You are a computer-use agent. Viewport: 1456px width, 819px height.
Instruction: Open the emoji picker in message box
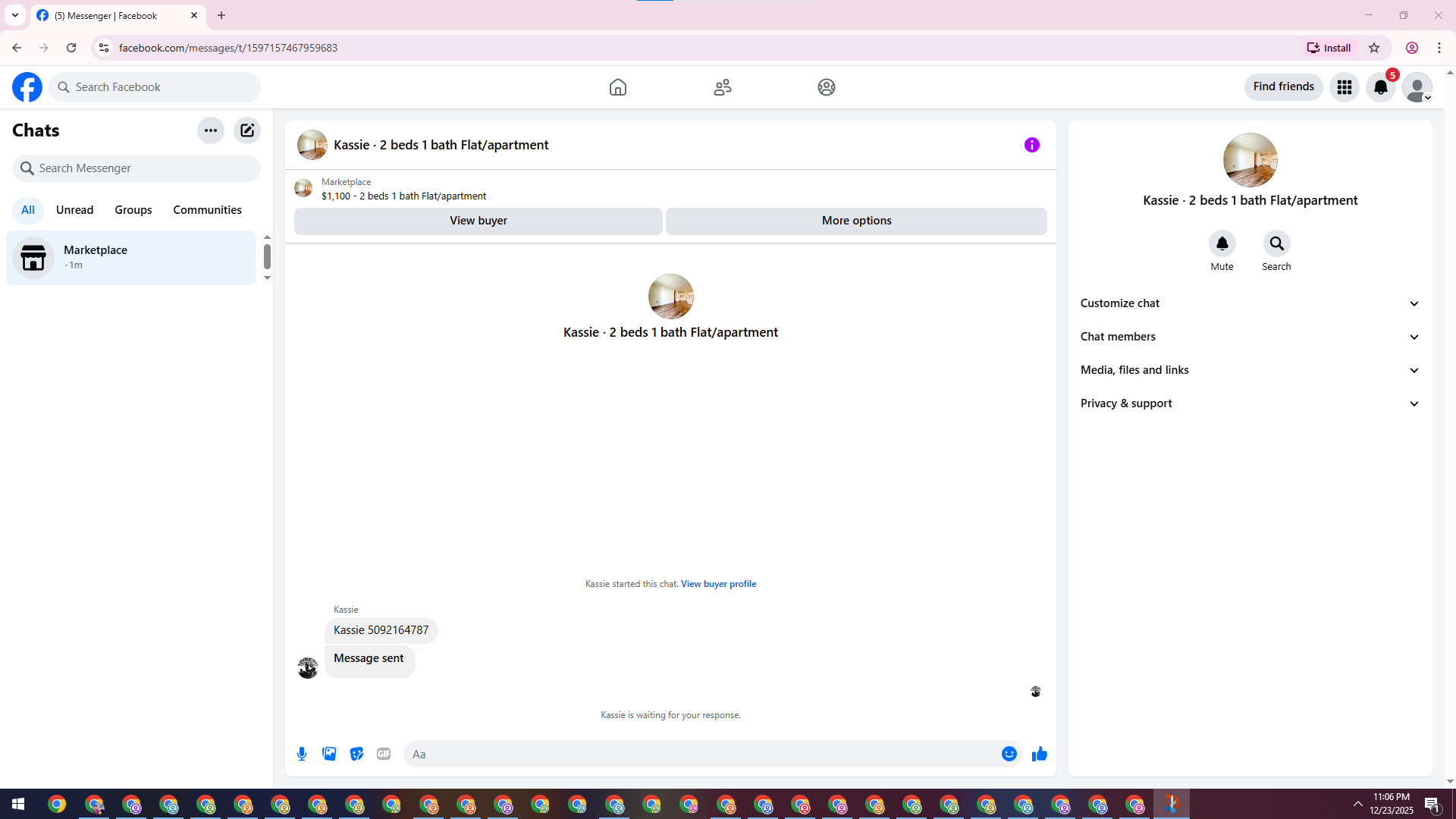pyautogui.click(x=1009, y=754)
